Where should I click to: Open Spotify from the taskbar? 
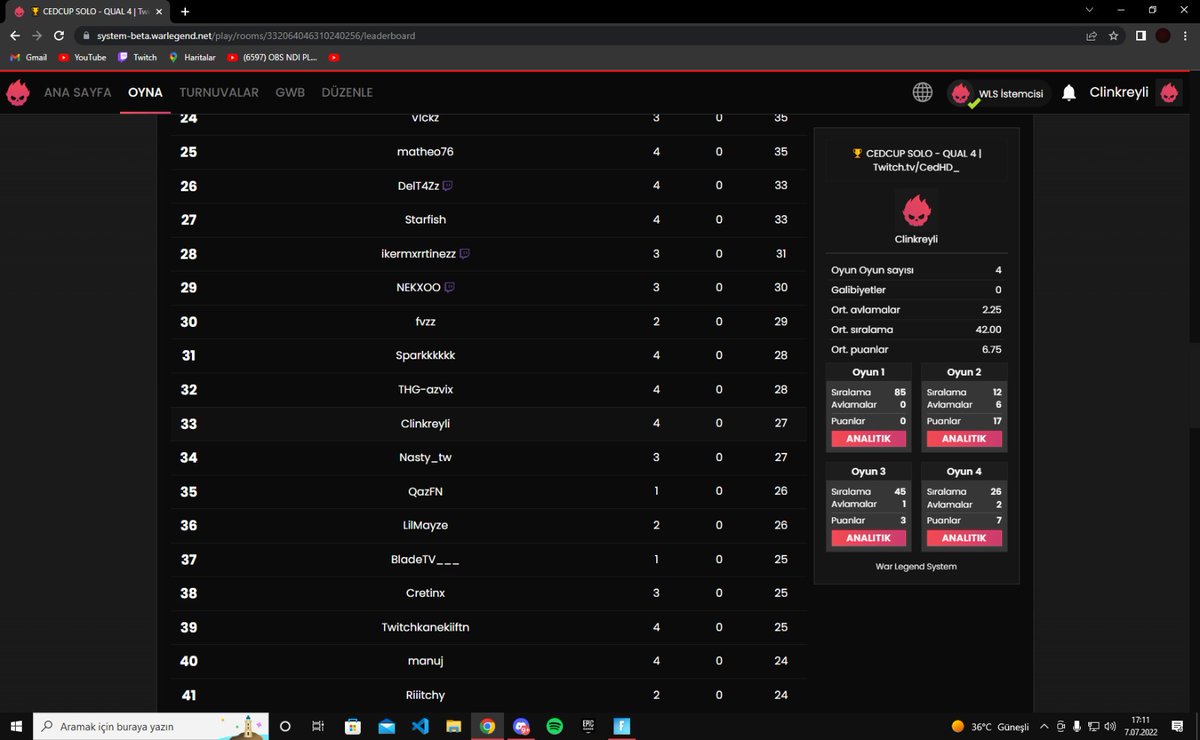coord(555,727)
